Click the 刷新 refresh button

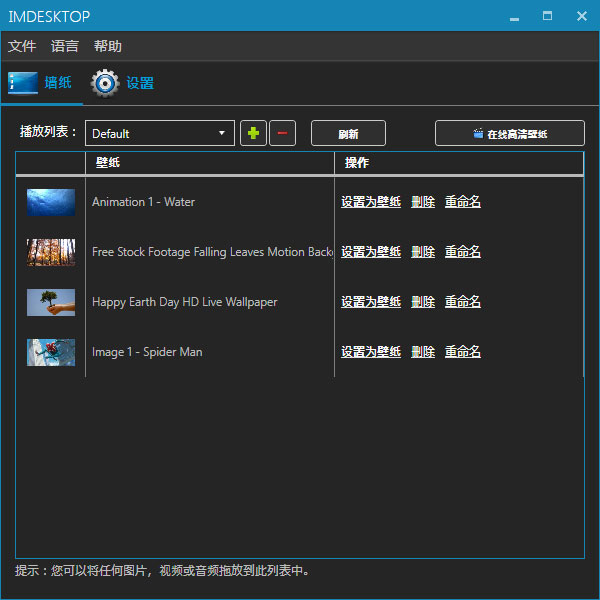[x=348, y=133]
